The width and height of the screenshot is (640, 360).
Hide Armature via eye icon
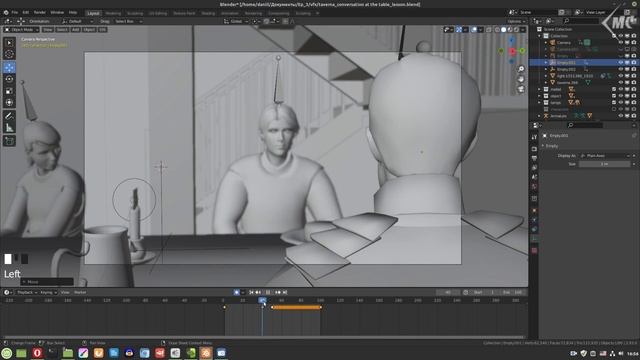coord(621,116)
